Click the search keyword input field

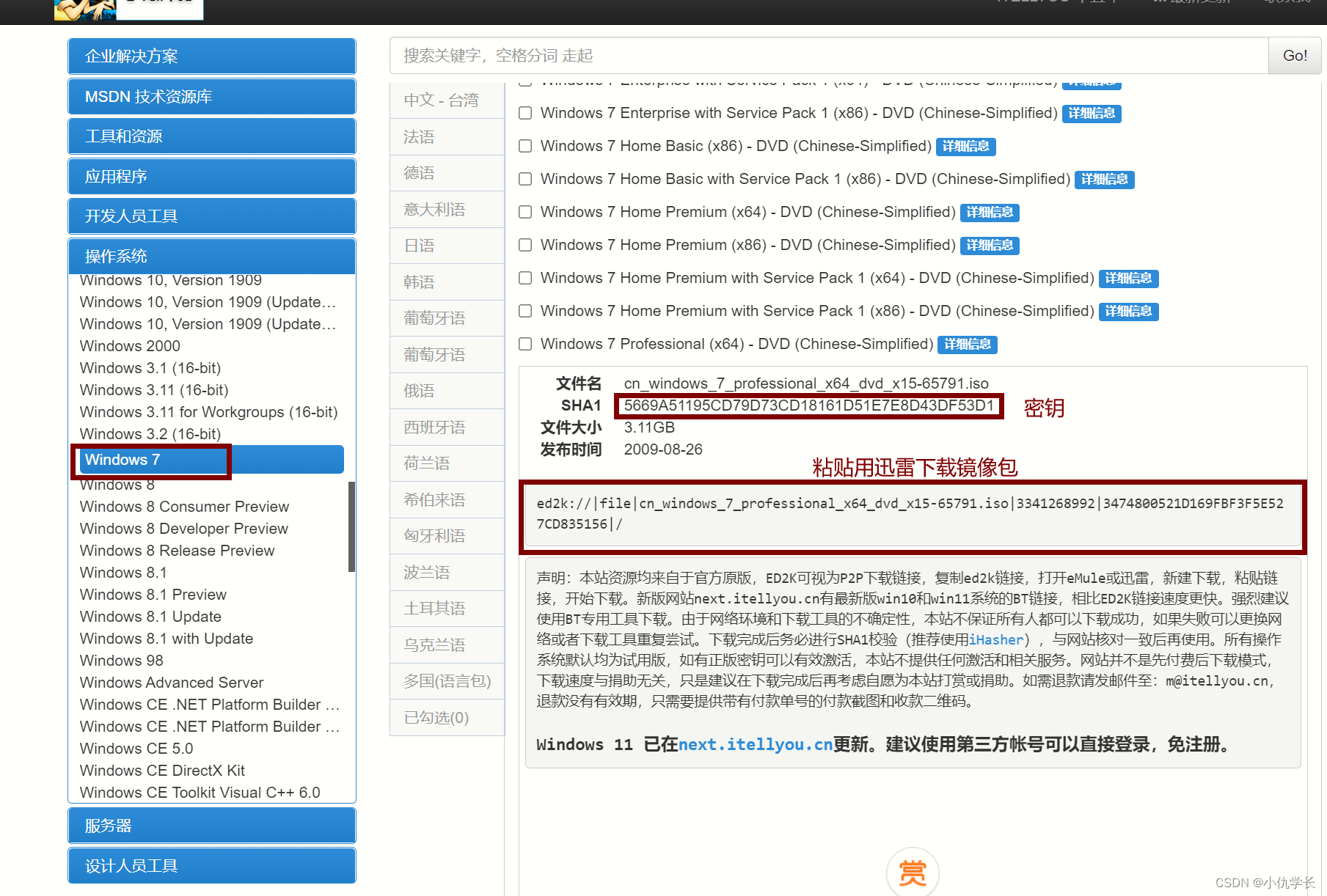(829, 56)
